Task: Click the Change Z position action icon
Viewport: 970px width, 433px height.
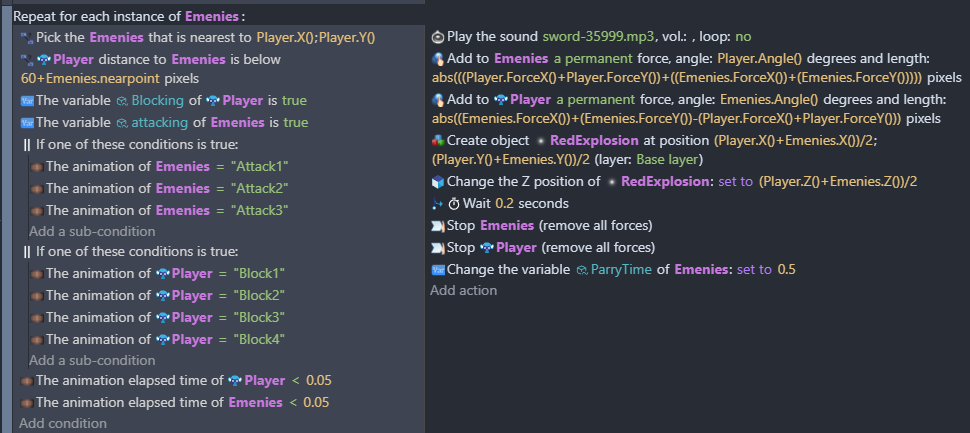Action: [437, 182]
